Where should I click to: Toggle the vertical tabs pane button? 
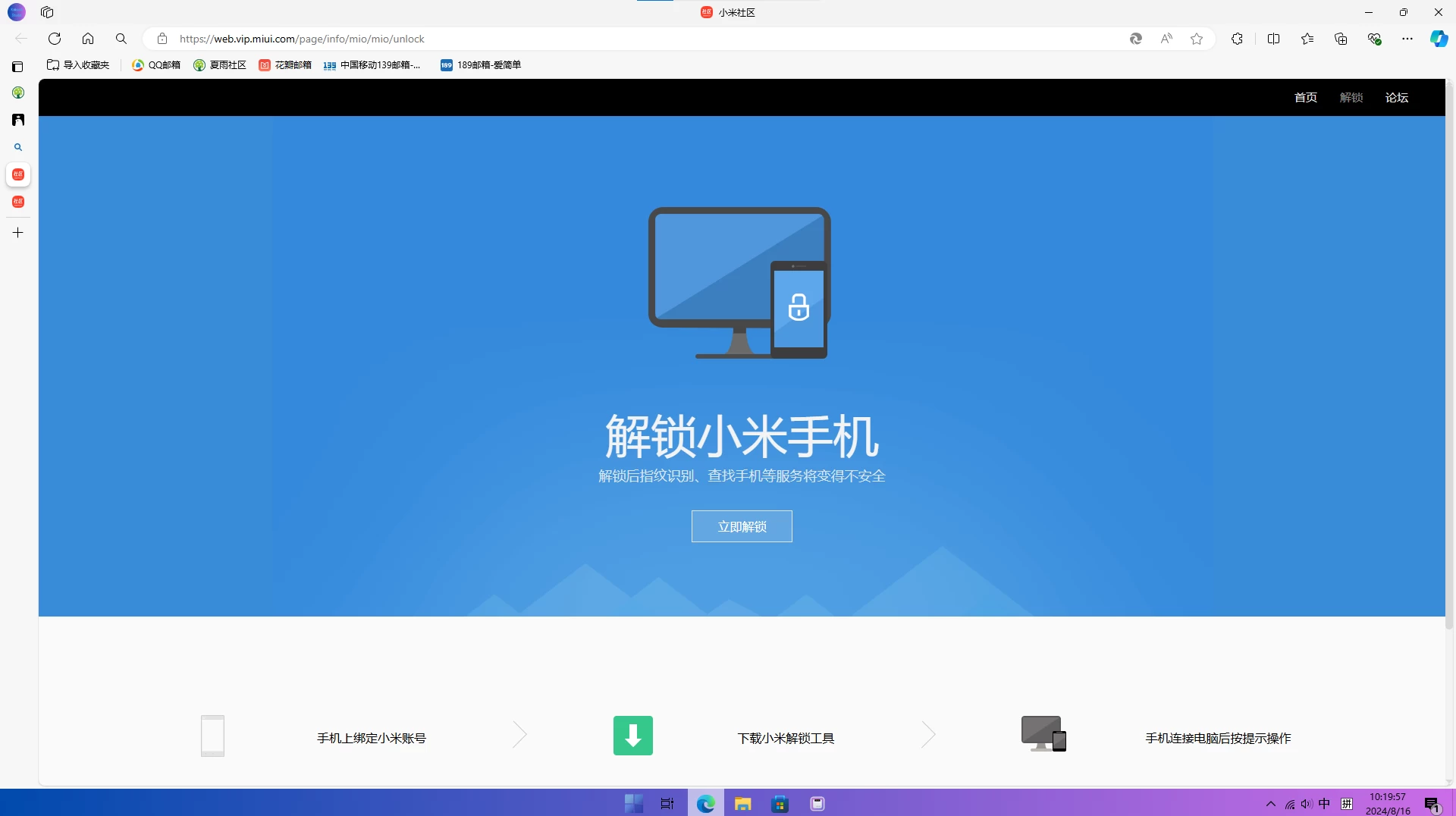coord(17,67)
